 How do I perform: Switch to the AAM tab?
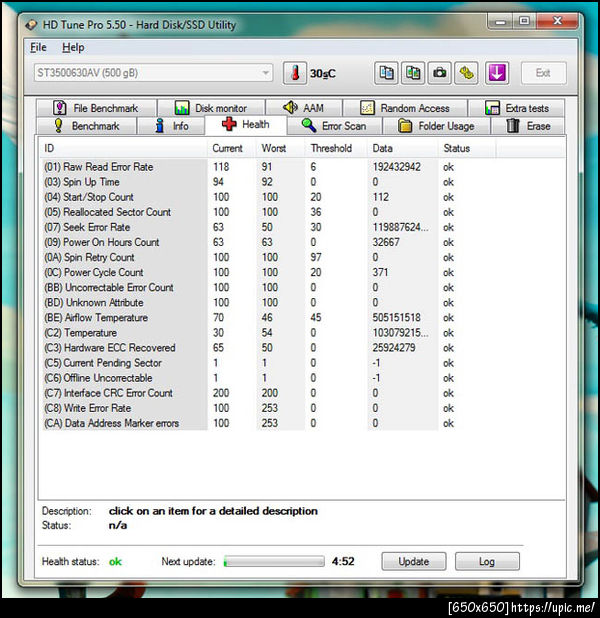[304, 108]
